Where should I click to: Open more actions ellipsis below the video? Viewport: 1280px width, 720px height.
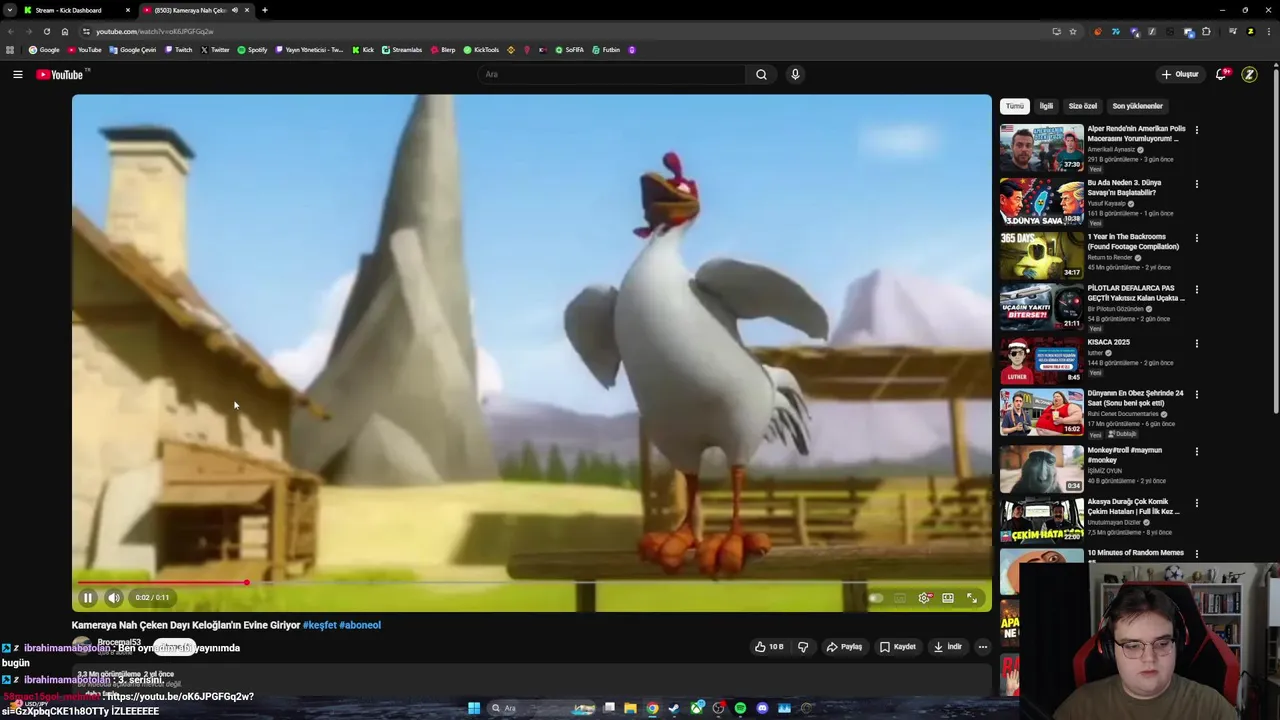(983, 647)
